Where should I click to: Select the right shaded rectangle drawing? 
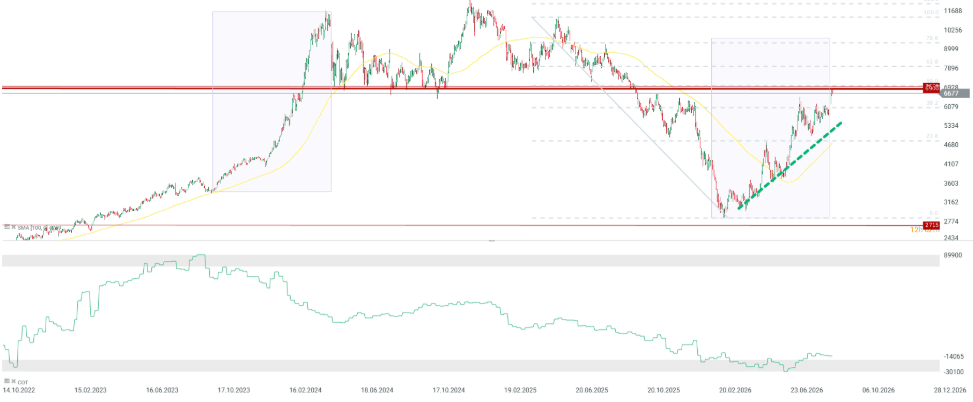770,128
